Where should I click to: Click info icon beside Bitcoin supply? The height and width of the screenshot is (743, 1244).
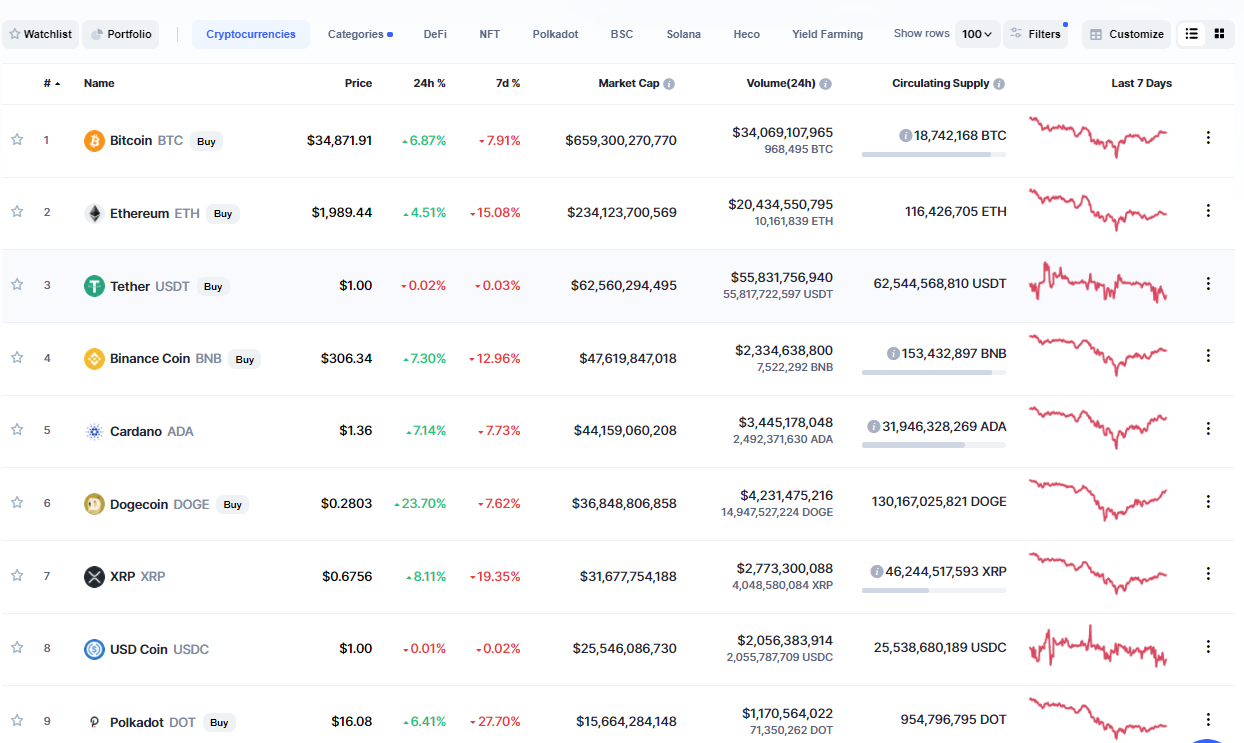tap(905, 135)
